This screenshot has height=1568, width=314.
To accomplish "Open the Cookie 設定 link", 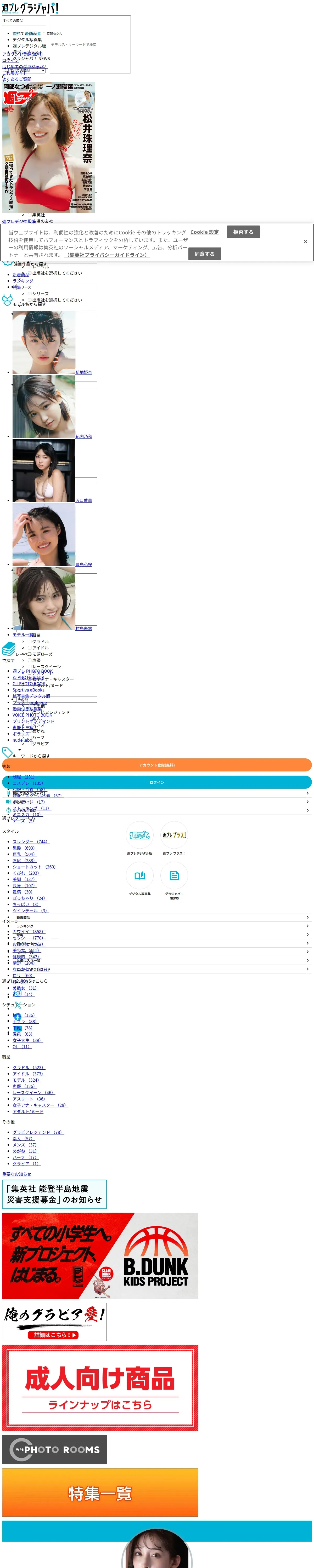I will coord(204,232).
